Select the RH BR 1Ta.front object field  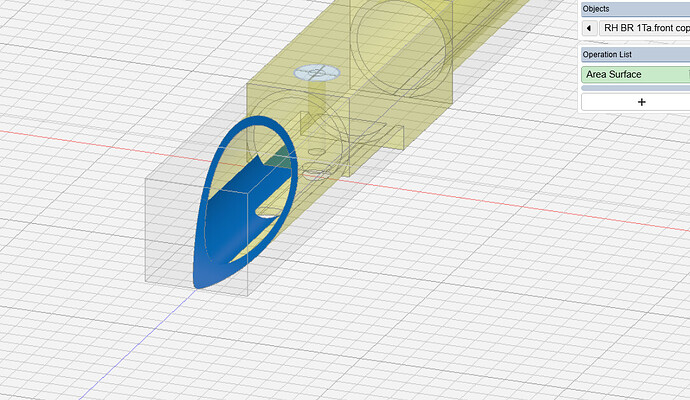pos(645,28)
